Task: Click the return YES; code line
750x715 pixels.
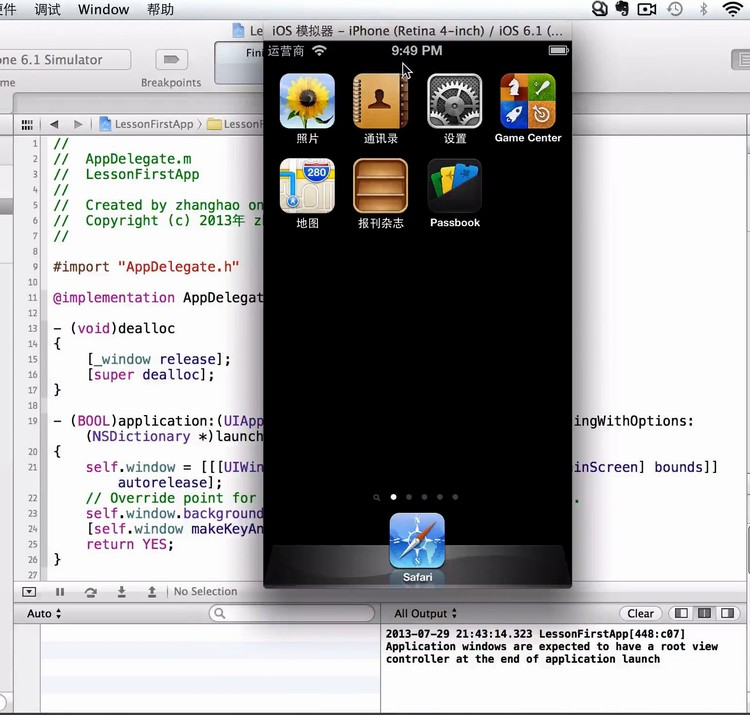Action: pyautogui.click(x=130, y=544)
